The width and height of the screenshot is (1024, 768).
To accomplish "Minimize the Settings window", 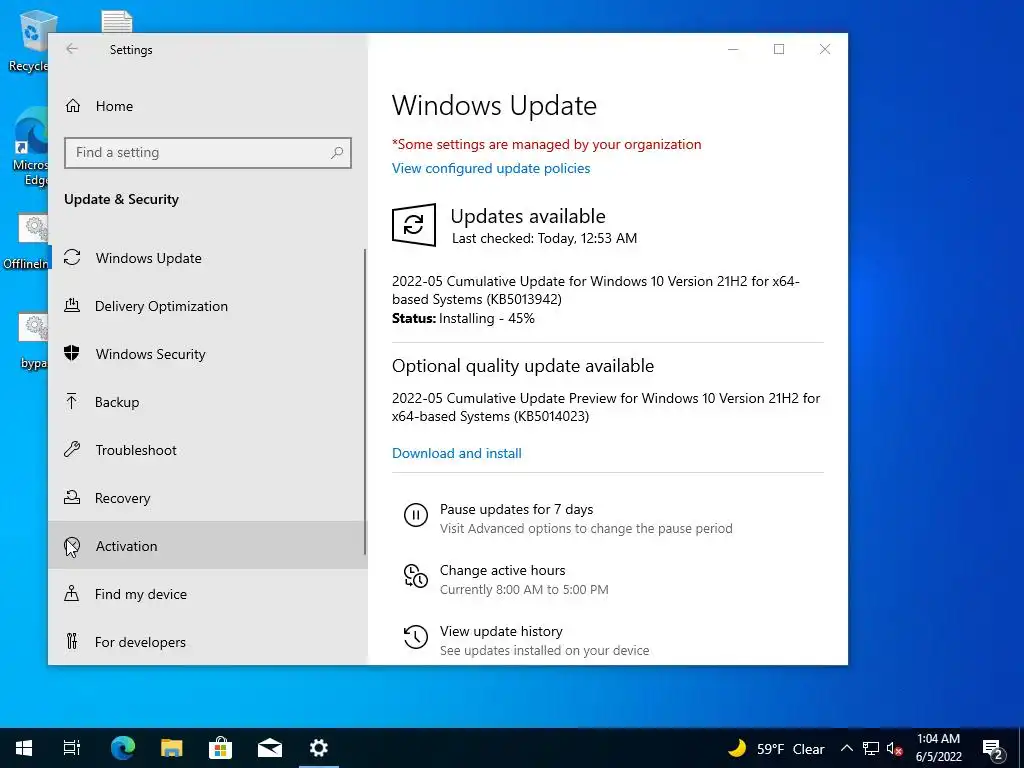I will tap(733, 49).
